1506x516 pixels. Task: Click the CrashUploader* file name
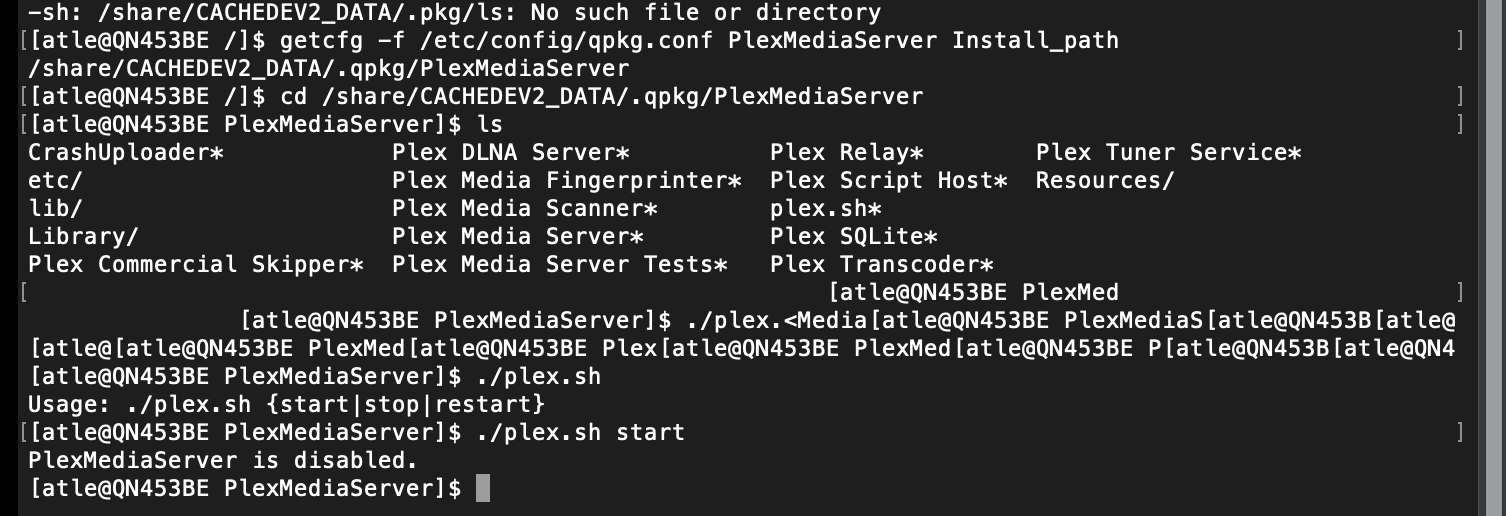click(x=126, y=152)
